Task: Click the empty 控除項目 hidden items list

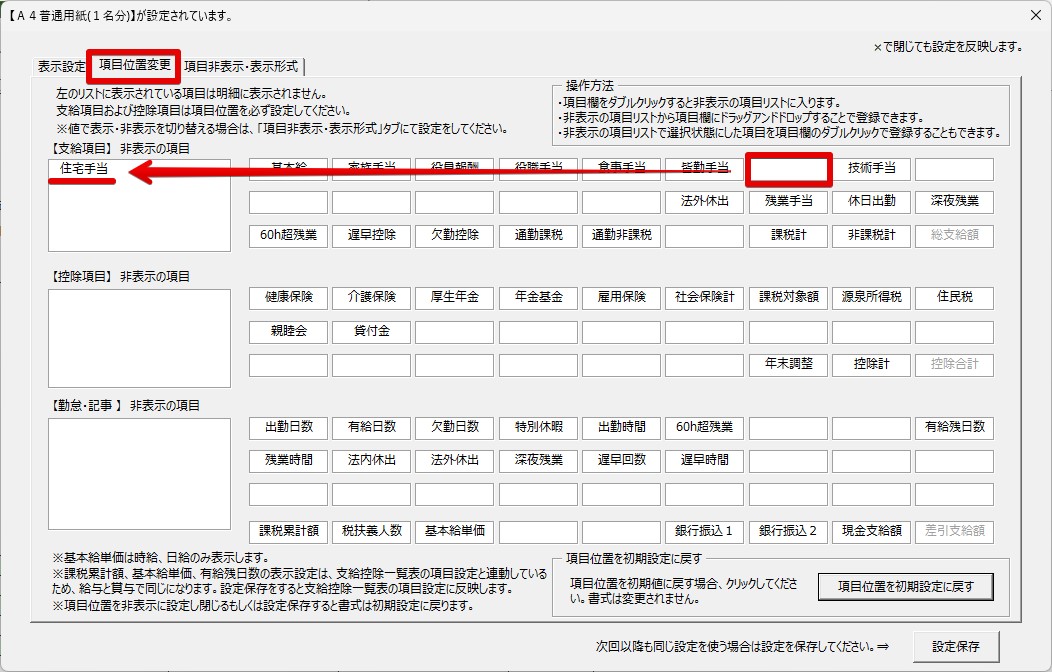Action: pyautogui.click(x=139, y=338)
